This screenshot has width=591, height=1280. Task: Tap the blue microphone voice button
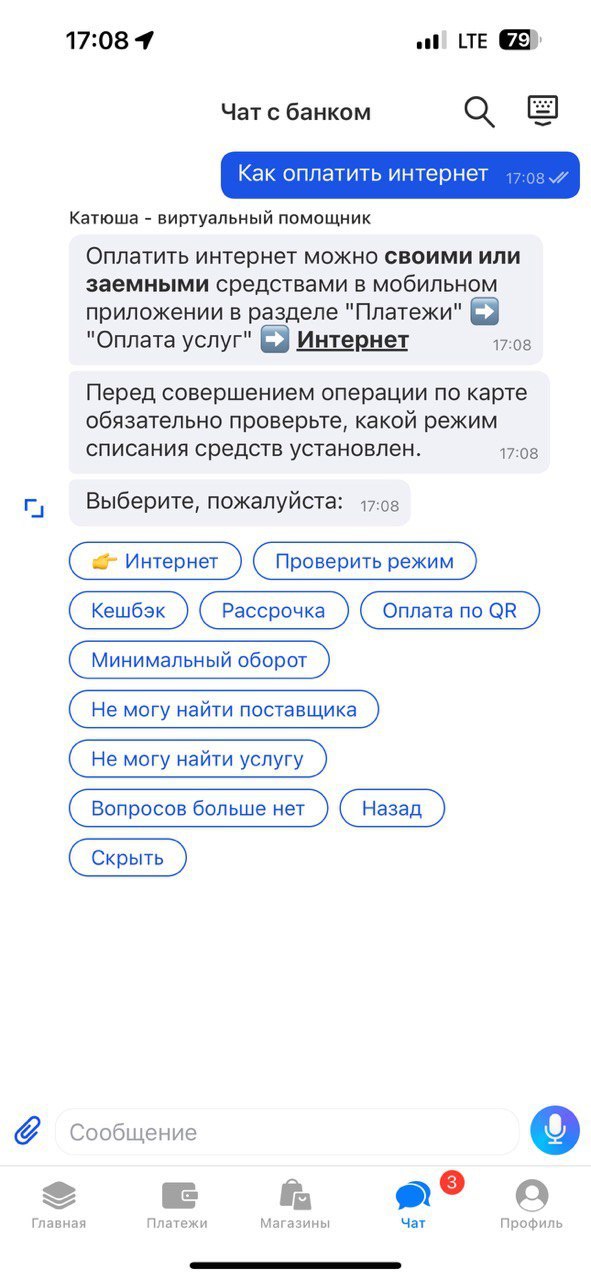555,1131
